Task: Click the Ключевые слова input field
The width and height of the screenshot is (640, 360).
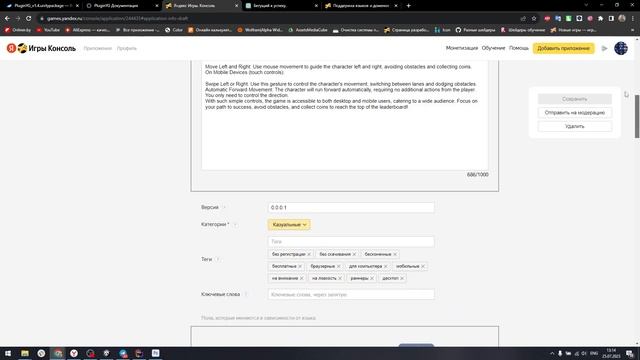Action: 351,294
